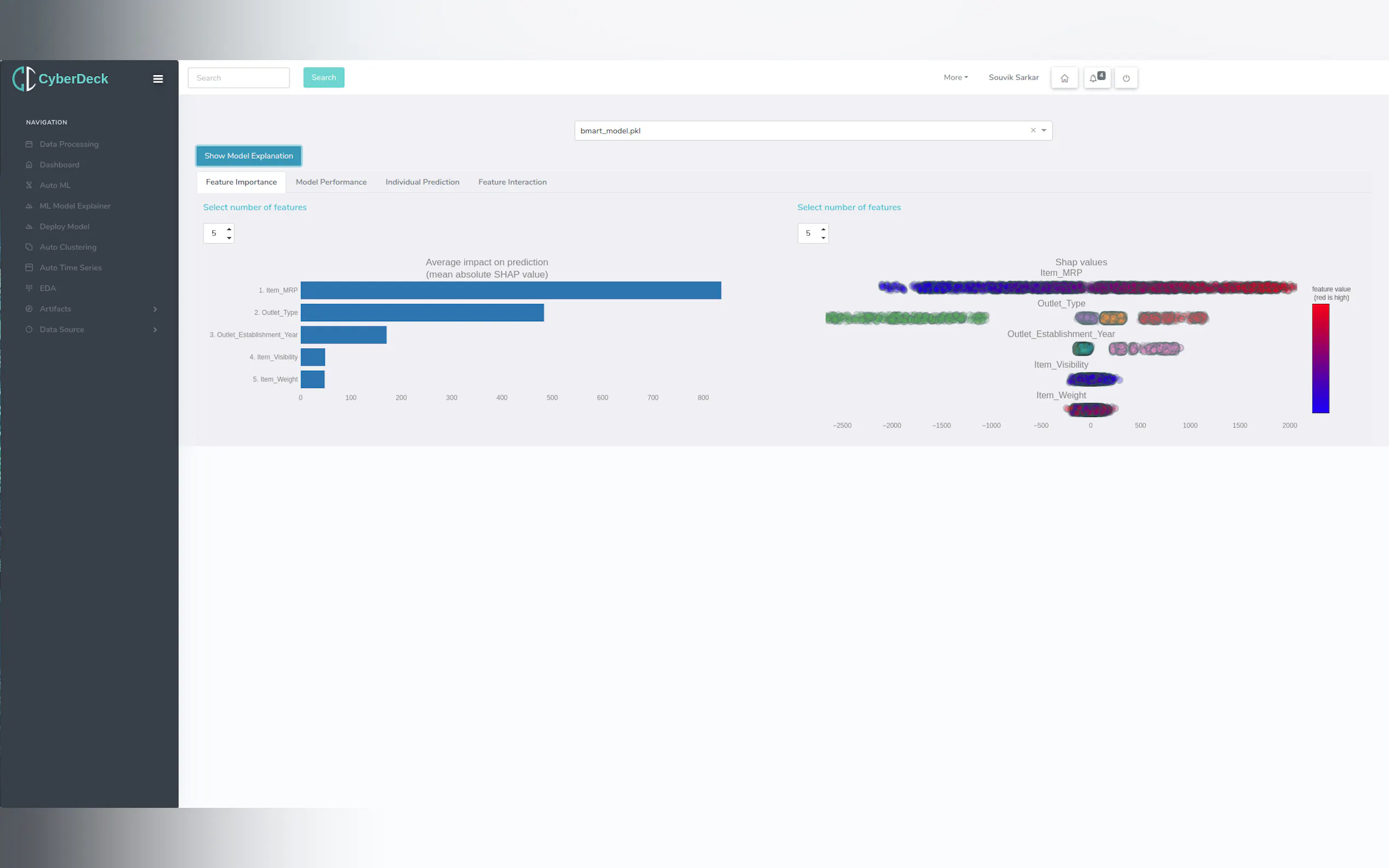Increase left number of features stepper

(x=229, y=229)
